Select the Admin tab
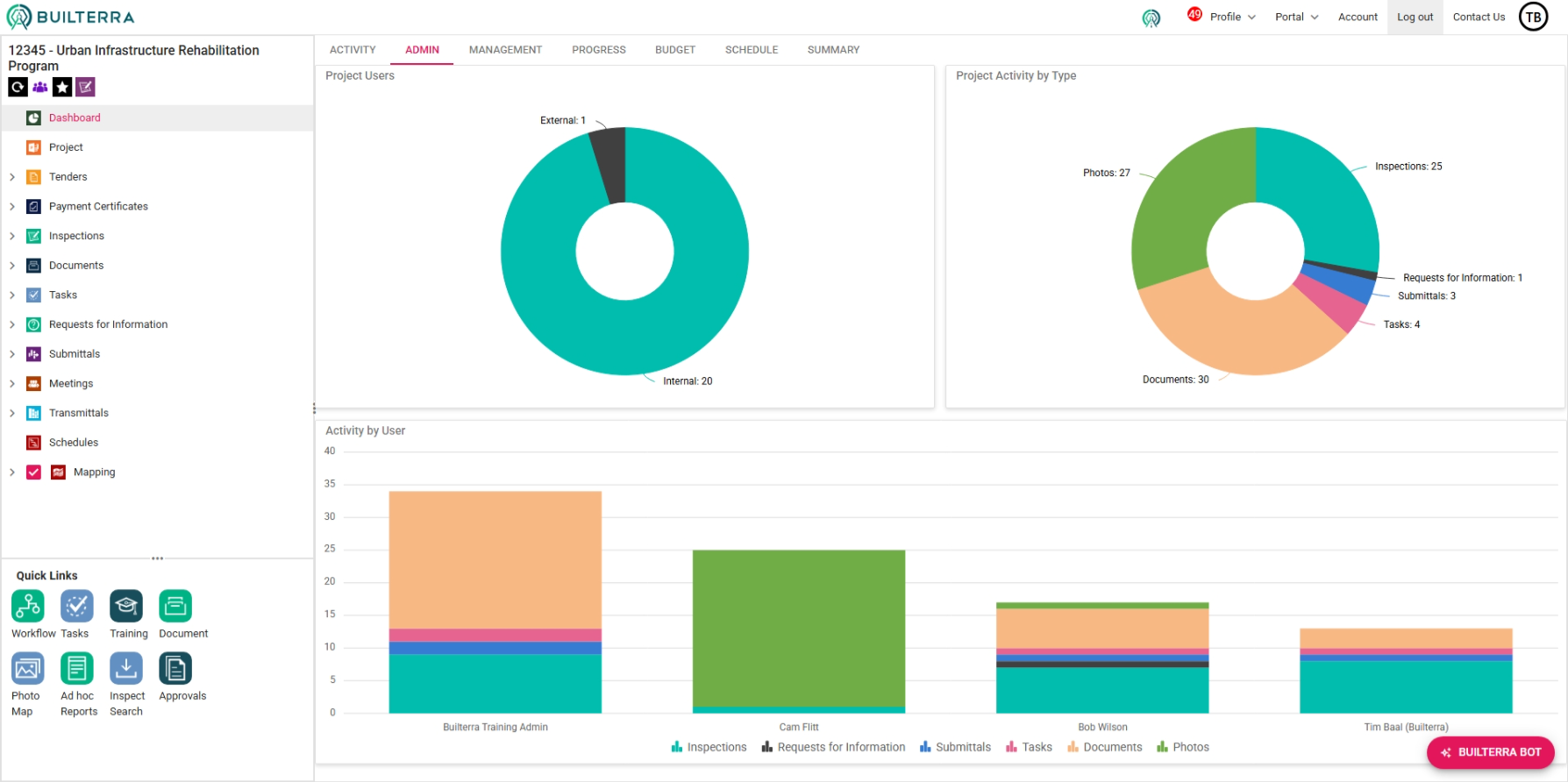 click(422, 50)
